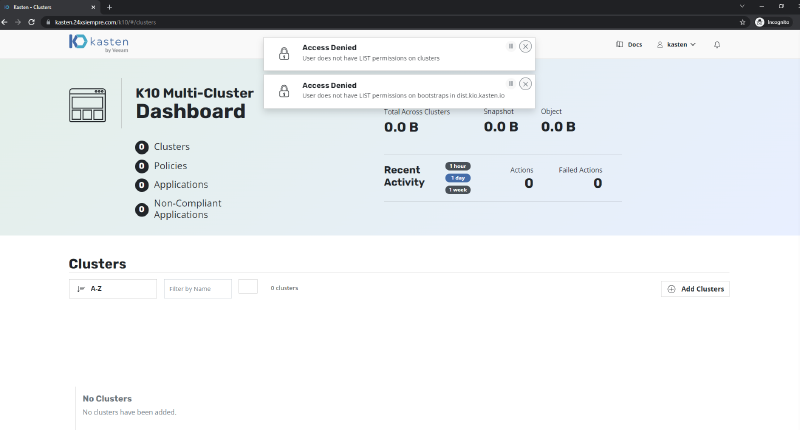Image resolution: width=800 pixels, height=430 pixels.
Task: Click the Kasten K10 logo
Action: coord(98,43)
